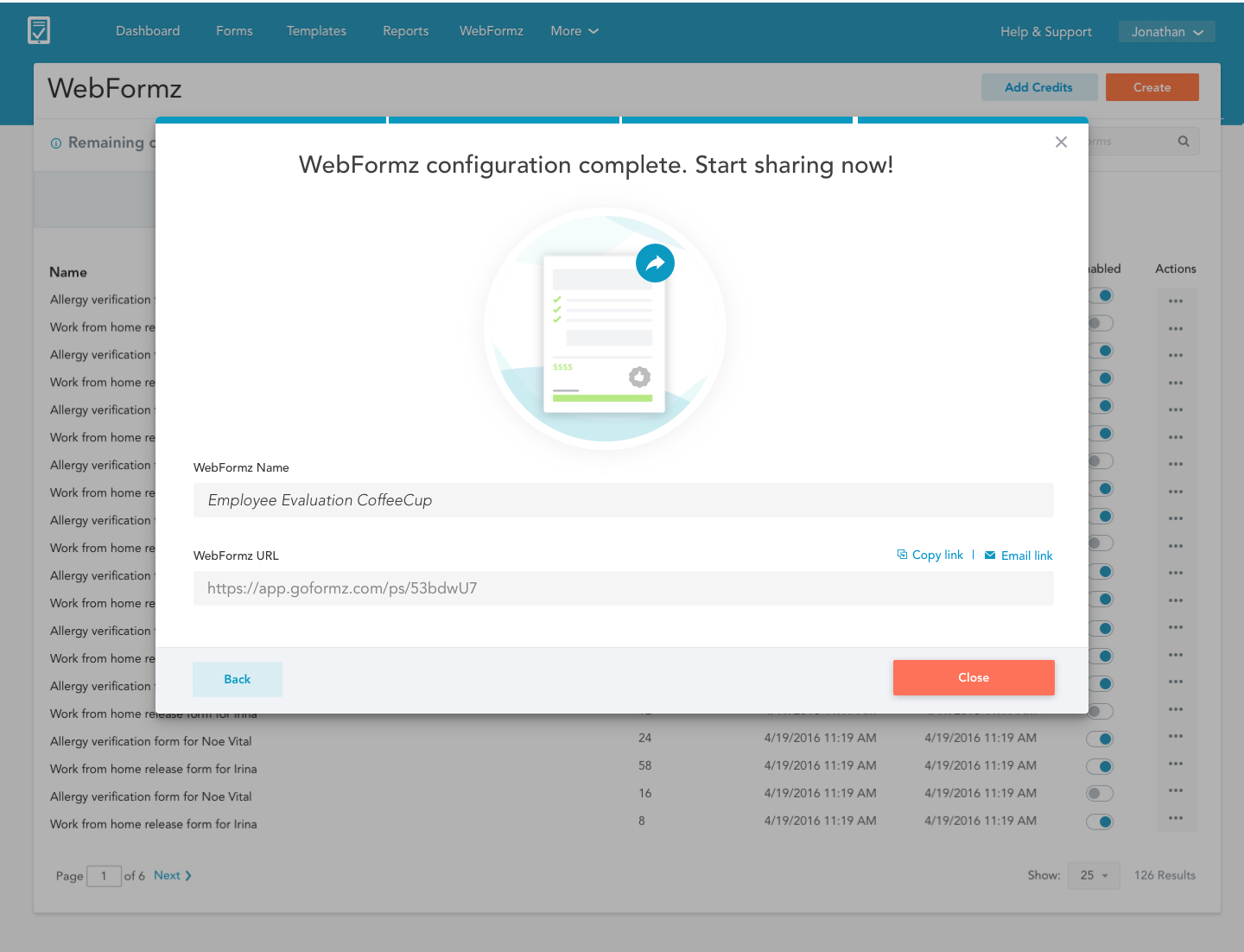
Task: Toggle the enabled switch in the bottom row
Action: [1100, 822]
